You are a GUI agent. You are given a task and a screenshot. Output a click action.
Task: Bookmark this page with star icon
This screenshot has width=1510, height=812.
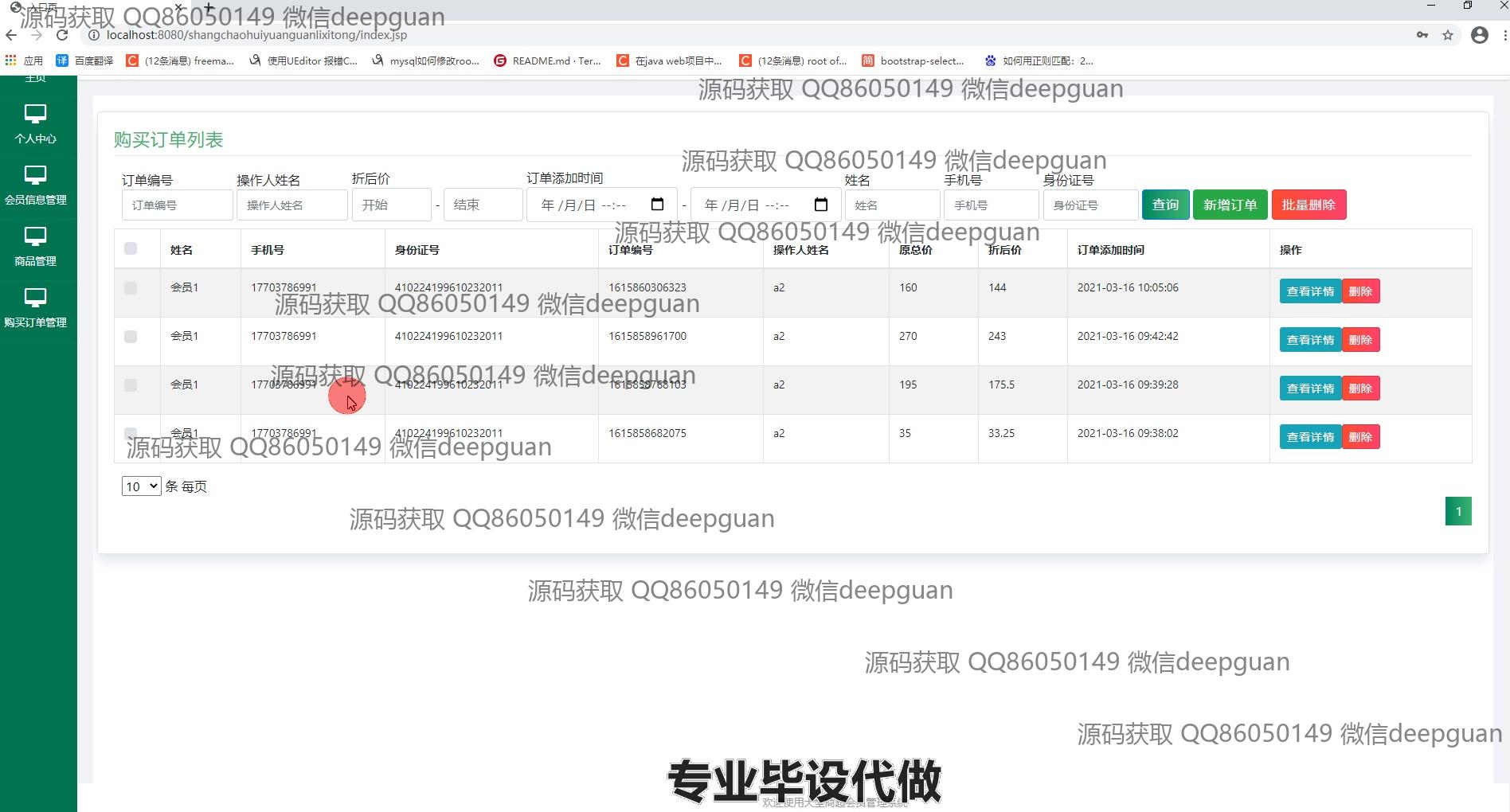click(1448, 35)
